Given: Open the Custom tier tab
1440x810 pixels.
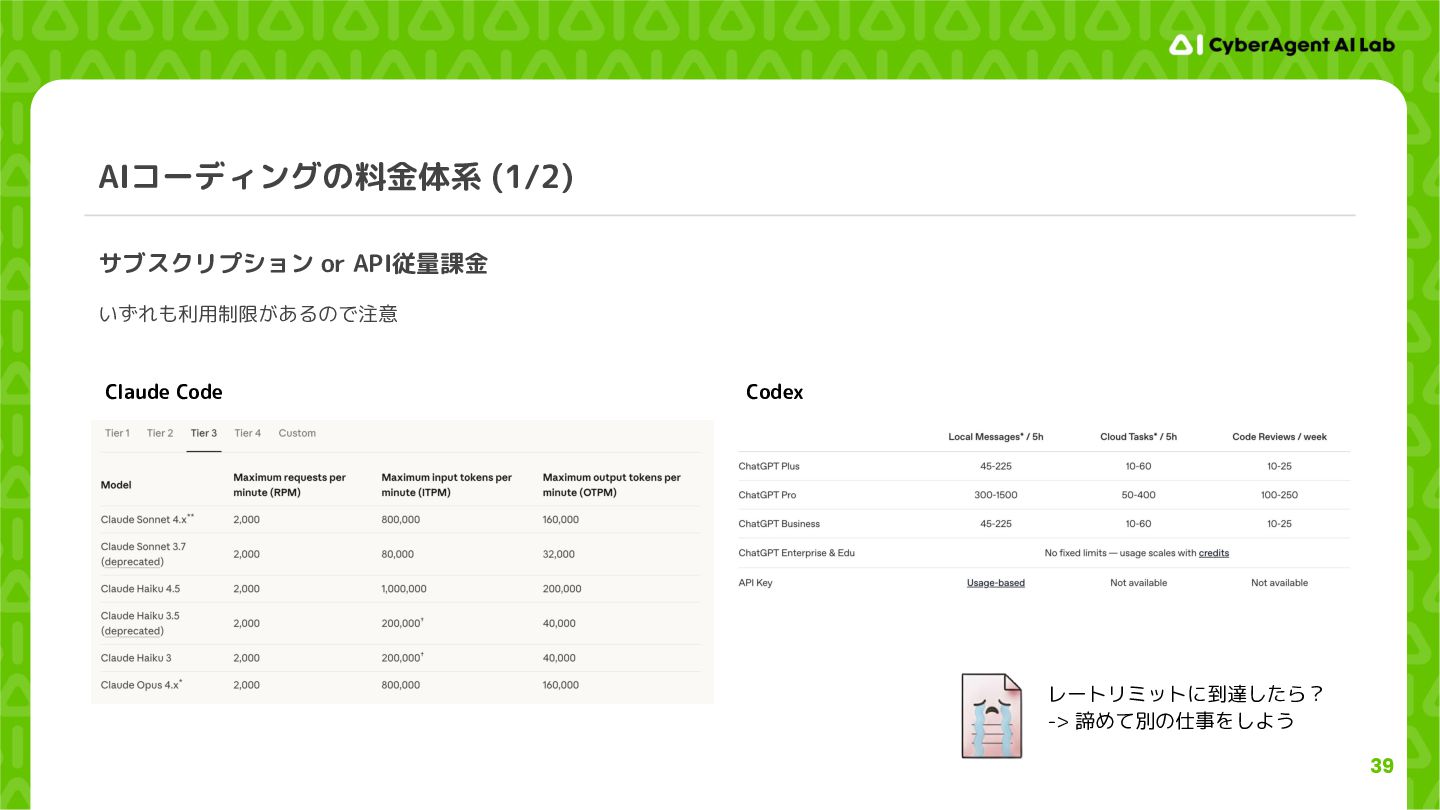Looking at the screenshot, I should (297, 433).
